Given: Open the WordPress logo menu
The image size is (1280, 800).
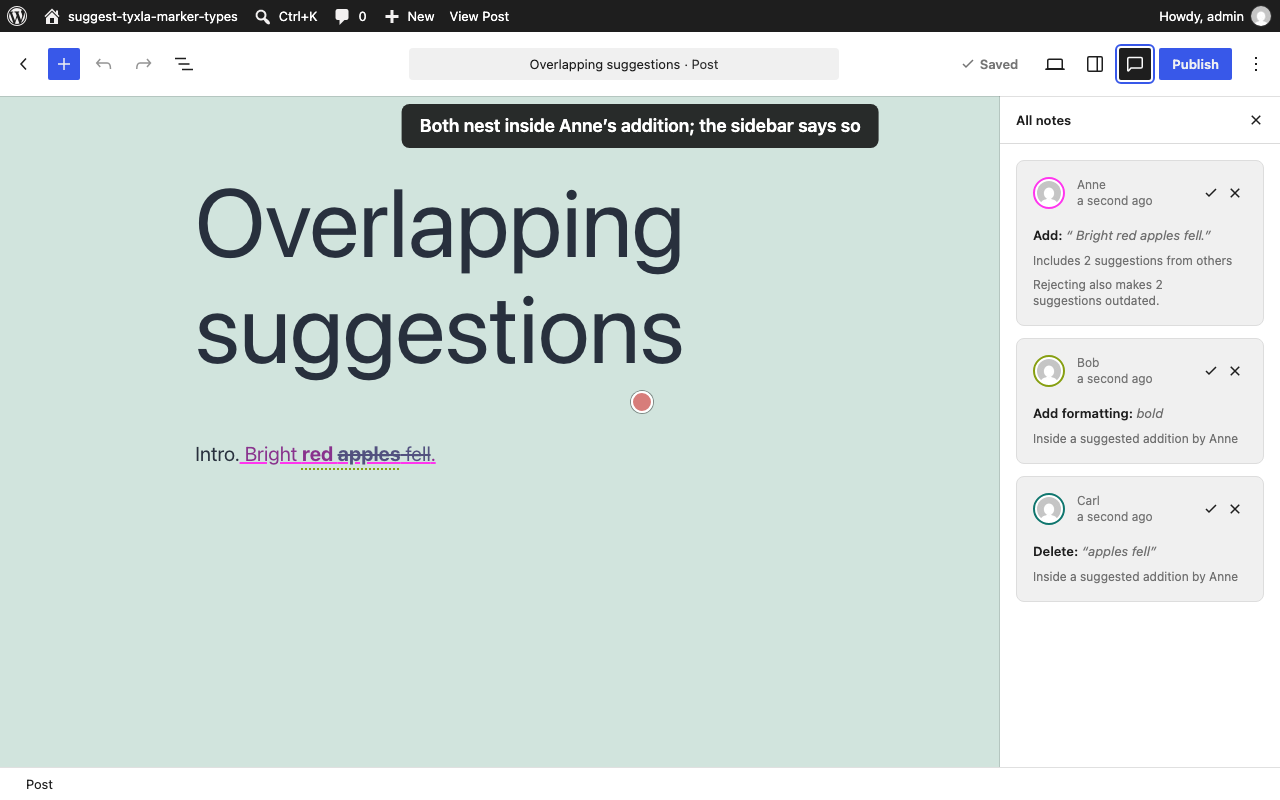Looking at the screenshot, I should click(x=17, y=16).
